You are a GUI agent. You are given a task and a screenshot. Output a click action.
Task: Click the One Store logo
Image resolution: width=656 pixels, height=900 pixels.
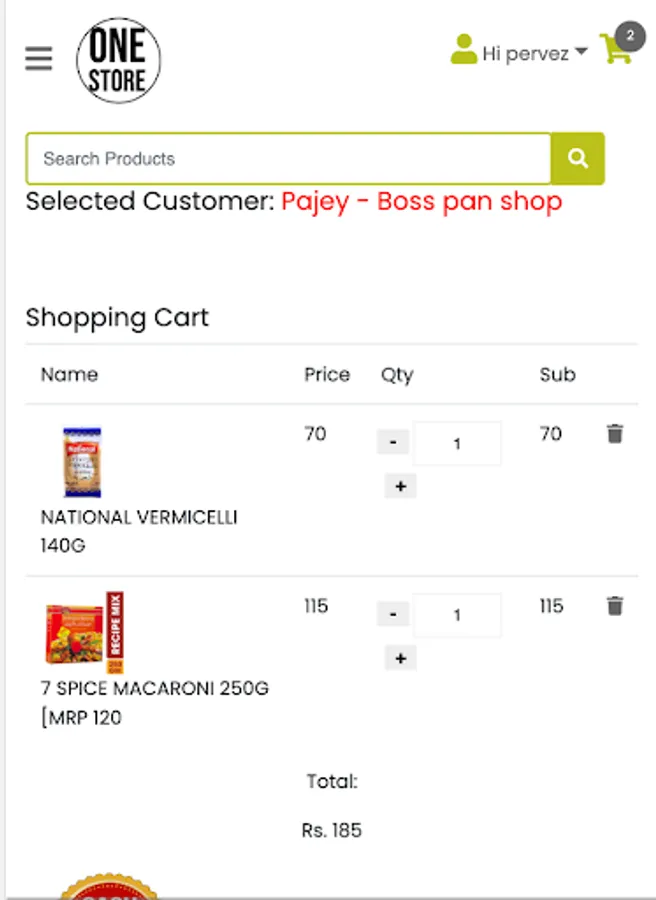[117, 60]
